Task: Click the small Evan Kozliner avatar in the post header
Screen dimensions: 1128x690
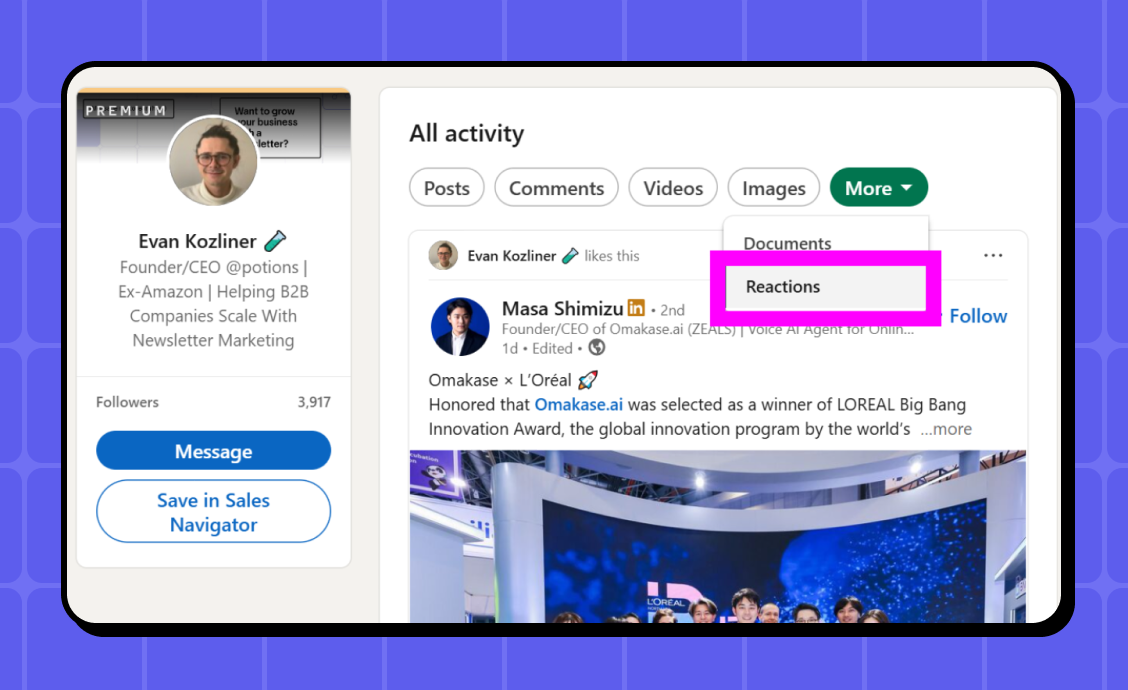Action: click(x=443, y=255)
